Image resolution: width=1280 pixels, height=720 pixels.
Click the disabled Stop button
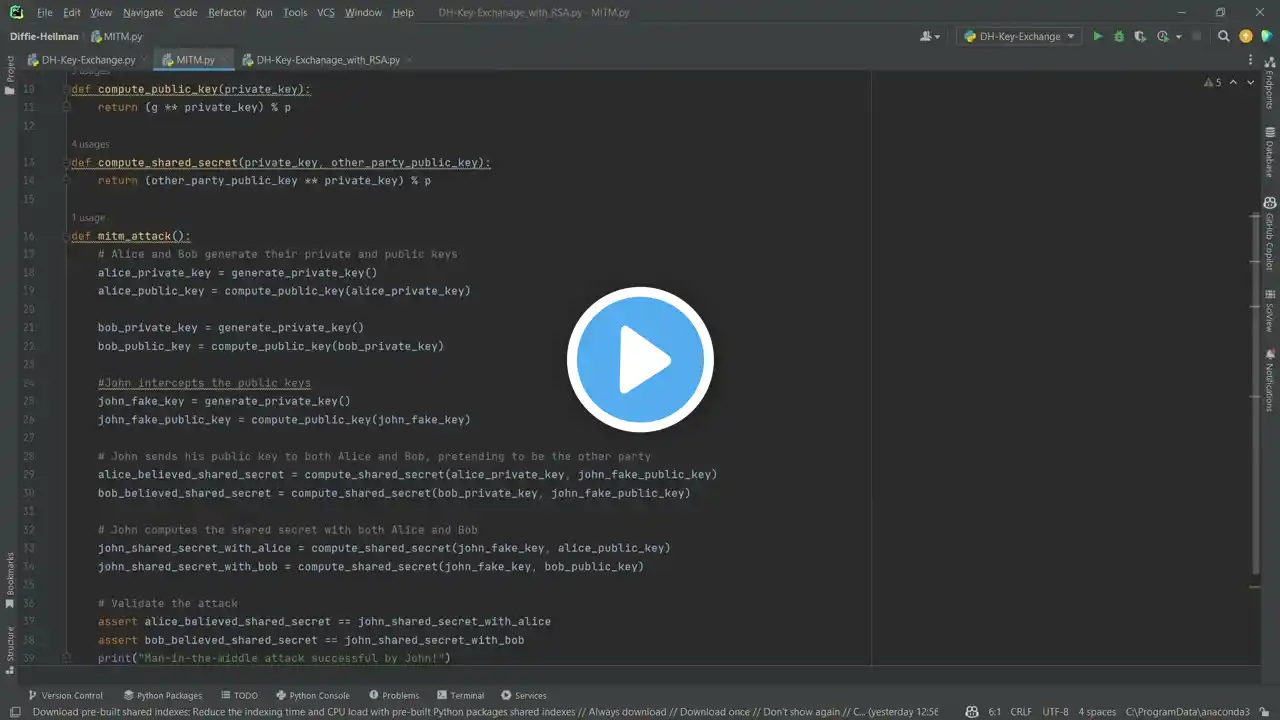click(1196, 36)
